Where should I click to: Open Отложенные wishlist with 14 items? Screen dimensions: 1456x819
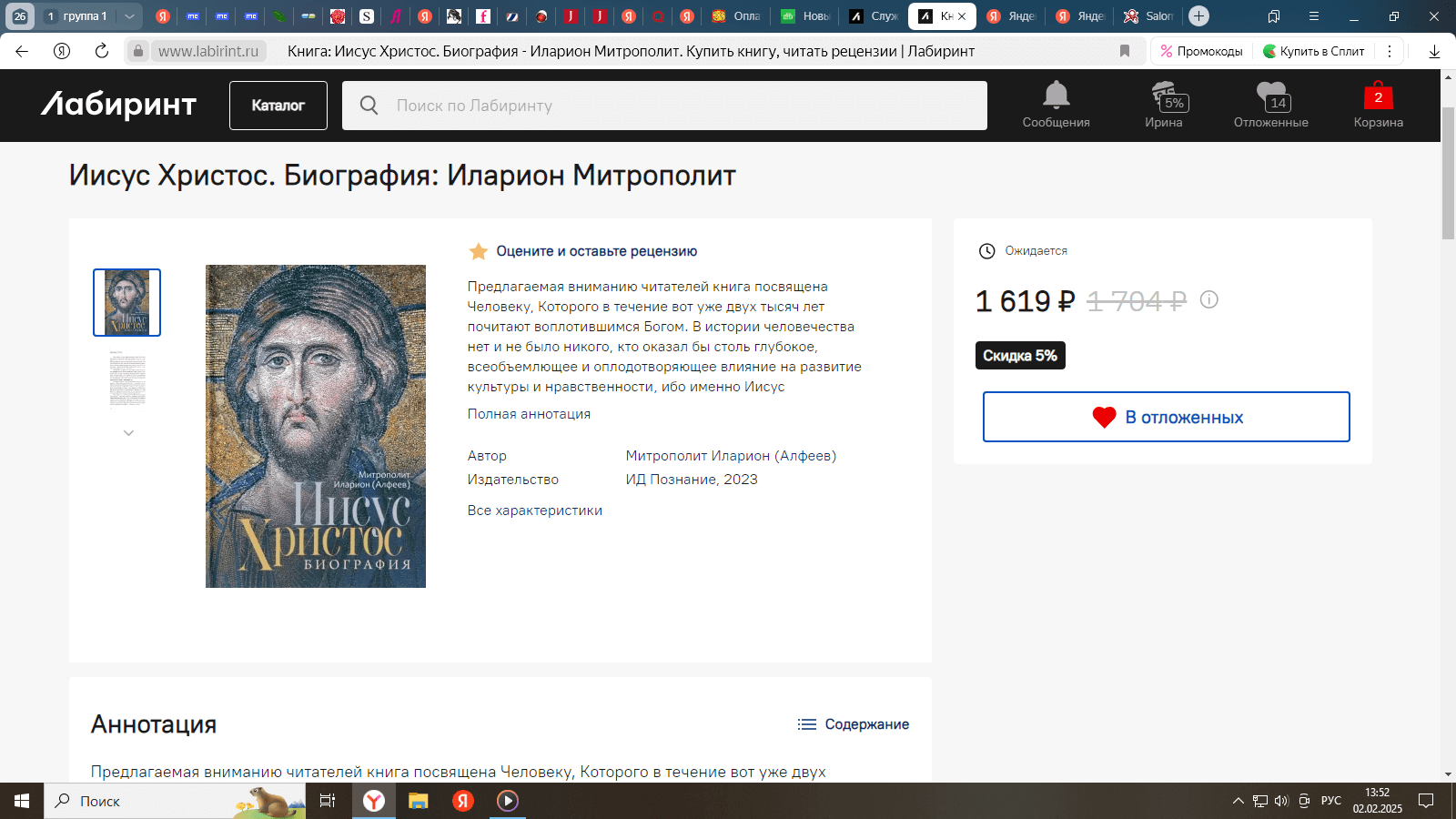coord(1271,105)
